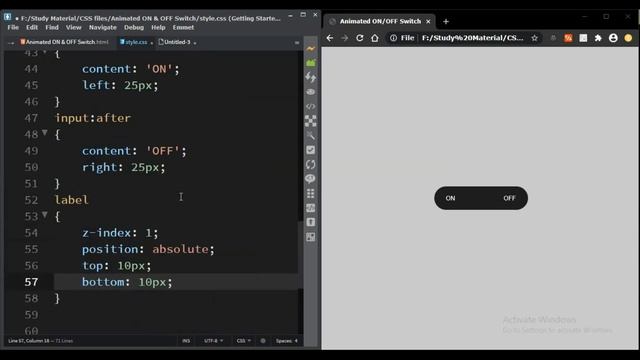The image size is (640, 360).
Task: Click the wand tool icon in the sidebar
Action: coord(311,136)
